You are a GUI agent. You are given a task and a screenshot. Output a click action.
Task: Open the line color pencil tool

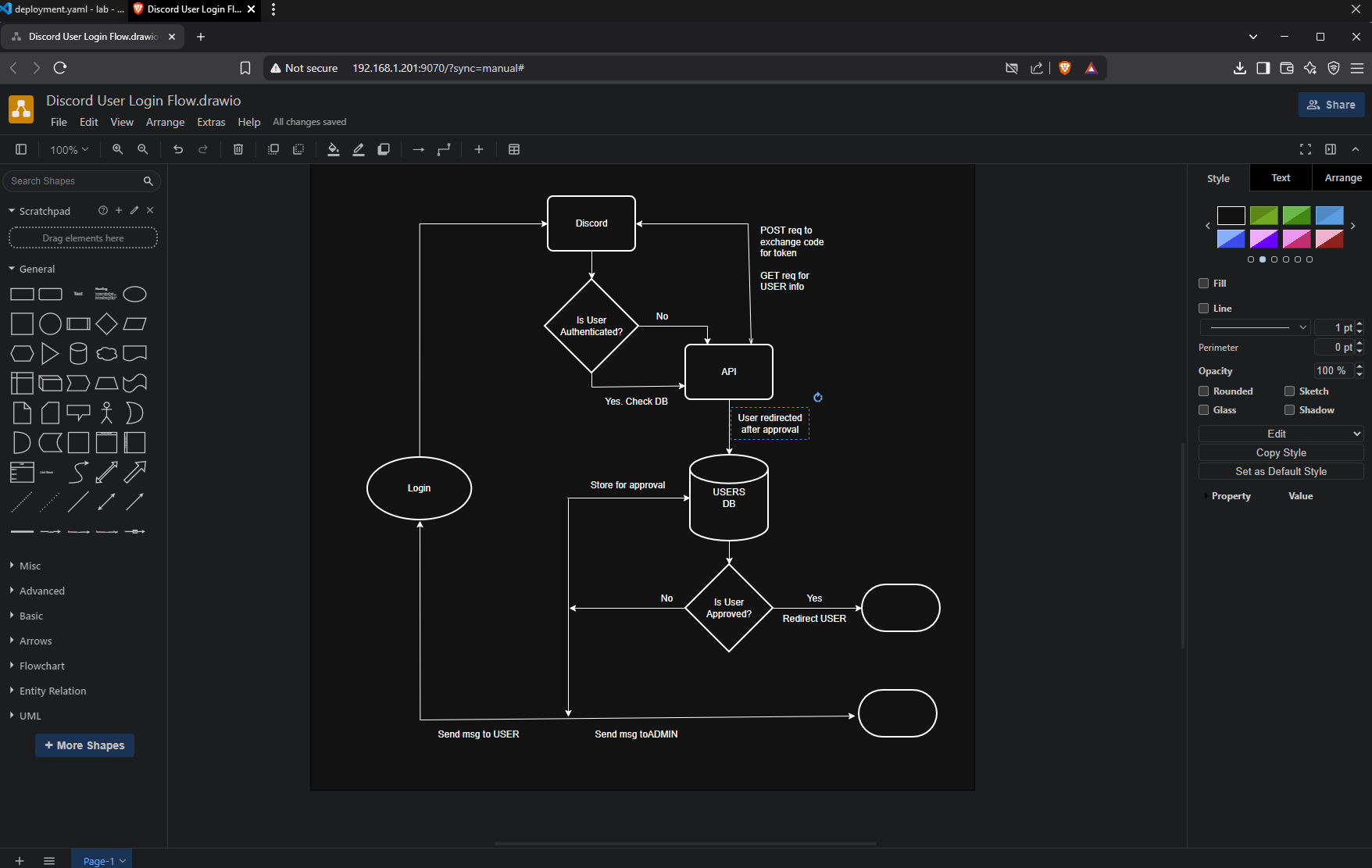coord(359,149)
